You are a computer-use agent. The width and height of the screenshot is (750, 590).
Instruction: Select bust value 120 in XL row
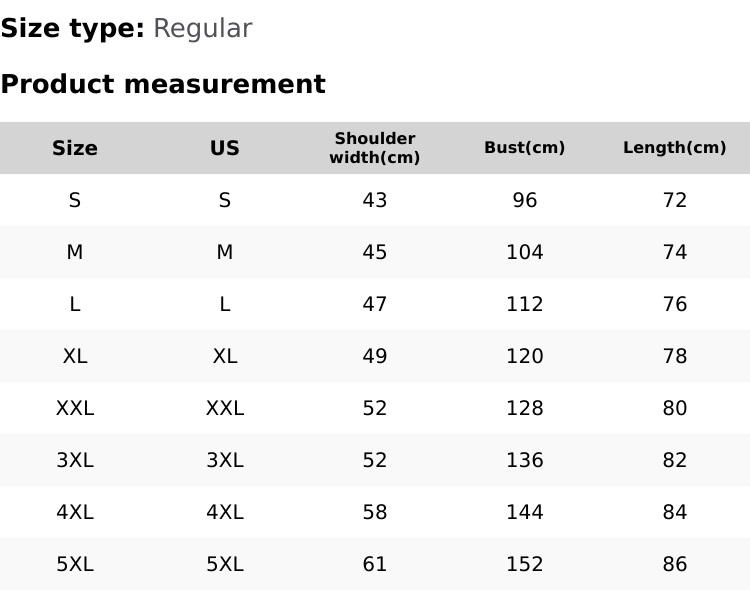[x=525, y=356]
